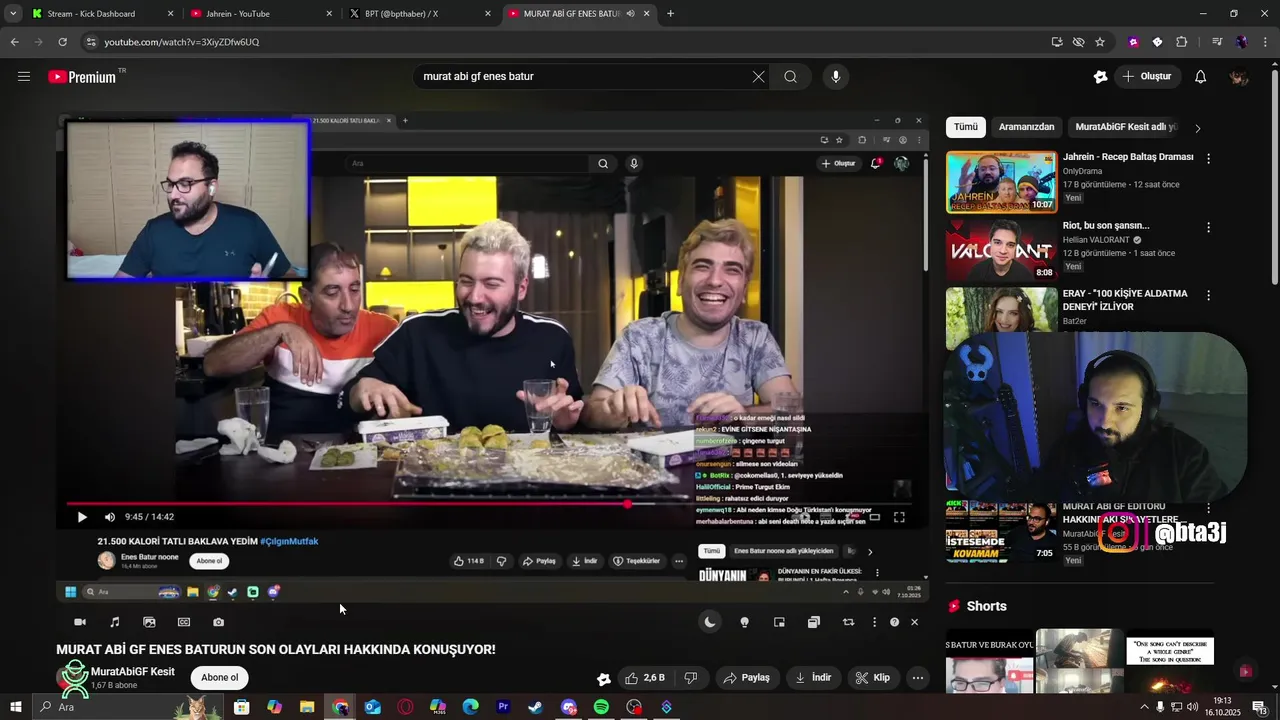Screen dimensions: 1280x720
Task: Close the extension bar with X
Action: tap(914, 622)
